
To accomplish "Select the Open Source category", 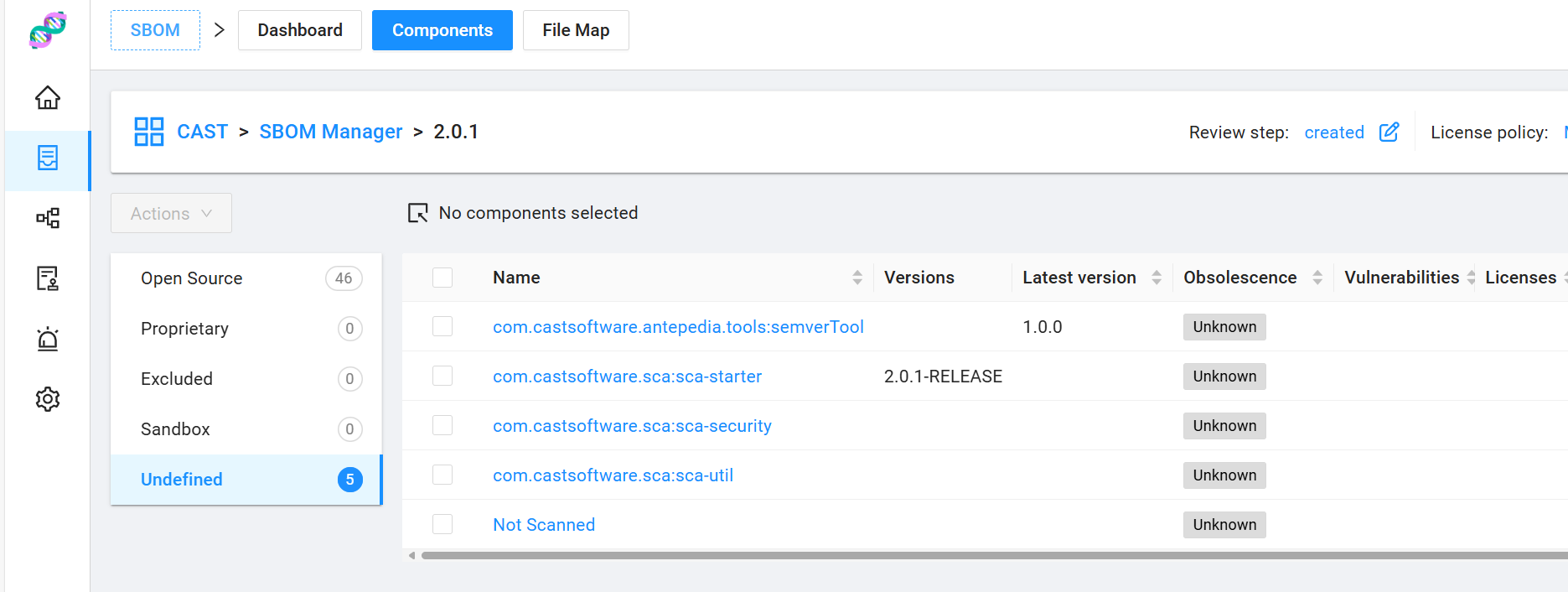I will pos(246,278).
